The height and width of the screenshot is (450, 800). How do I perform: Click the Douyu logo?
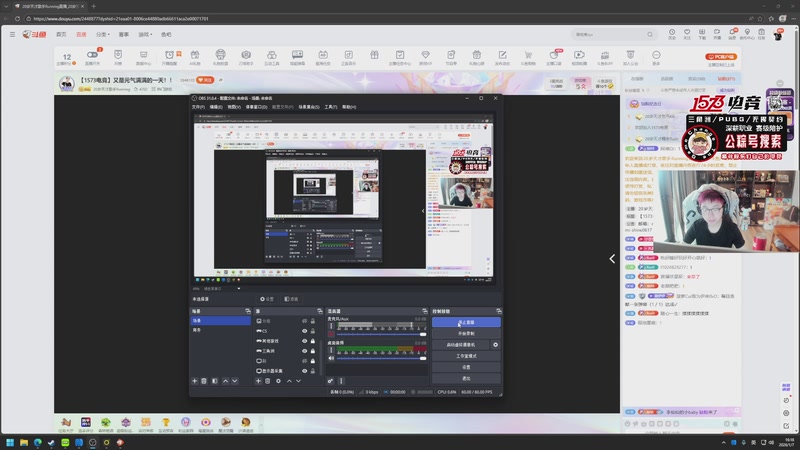[x=34, y=34]
